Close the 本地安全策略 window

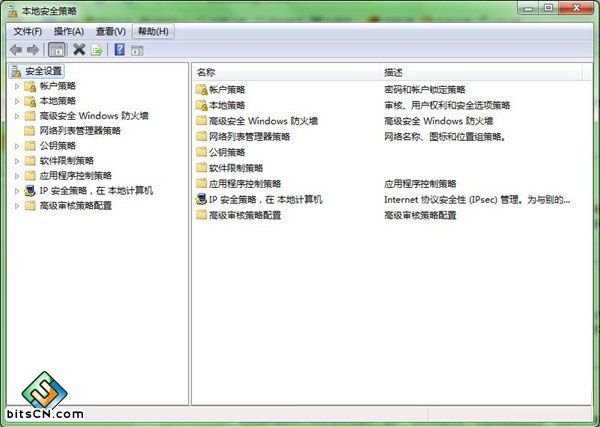576,8
